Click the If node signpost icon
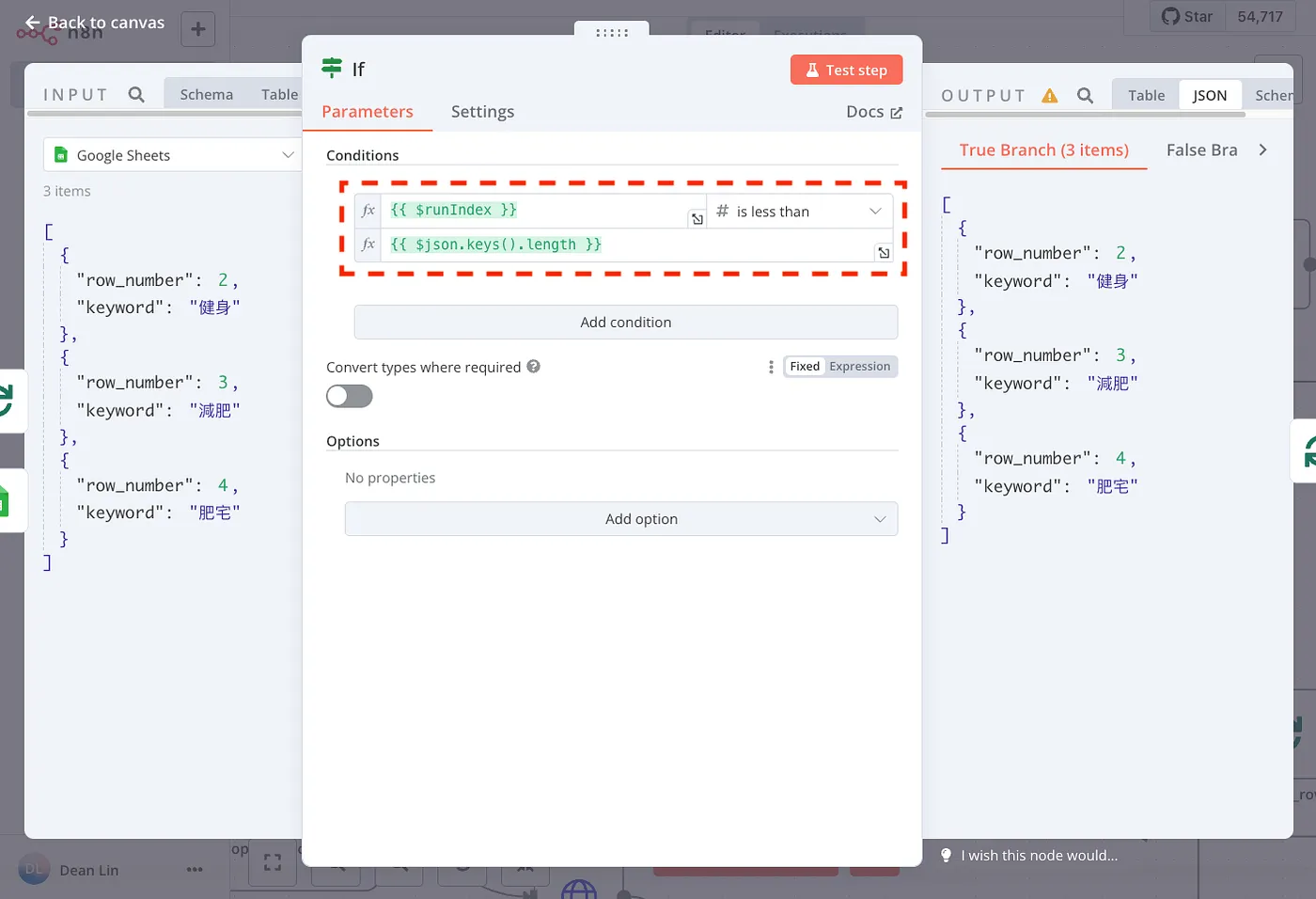Screen dimensions: 1316x899 (x=332, y=68)
